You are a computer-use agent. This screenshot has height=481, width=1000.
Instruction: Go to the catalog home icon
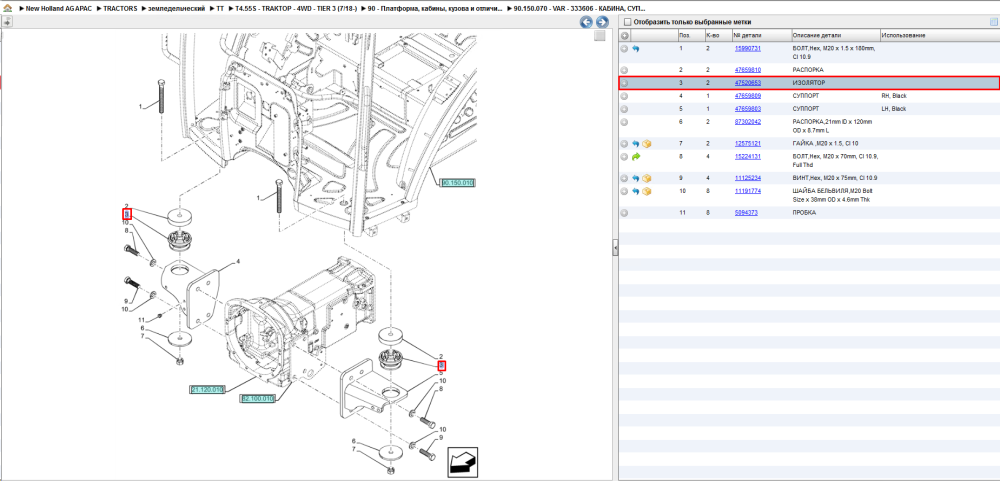(8, 9)
